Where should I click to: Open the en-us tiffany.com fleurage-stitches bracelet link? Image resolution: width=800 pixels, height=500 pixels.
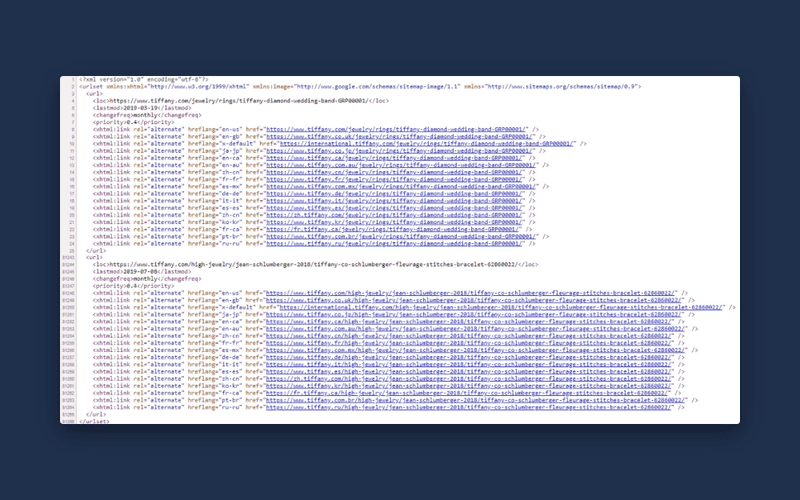point(472,293)
